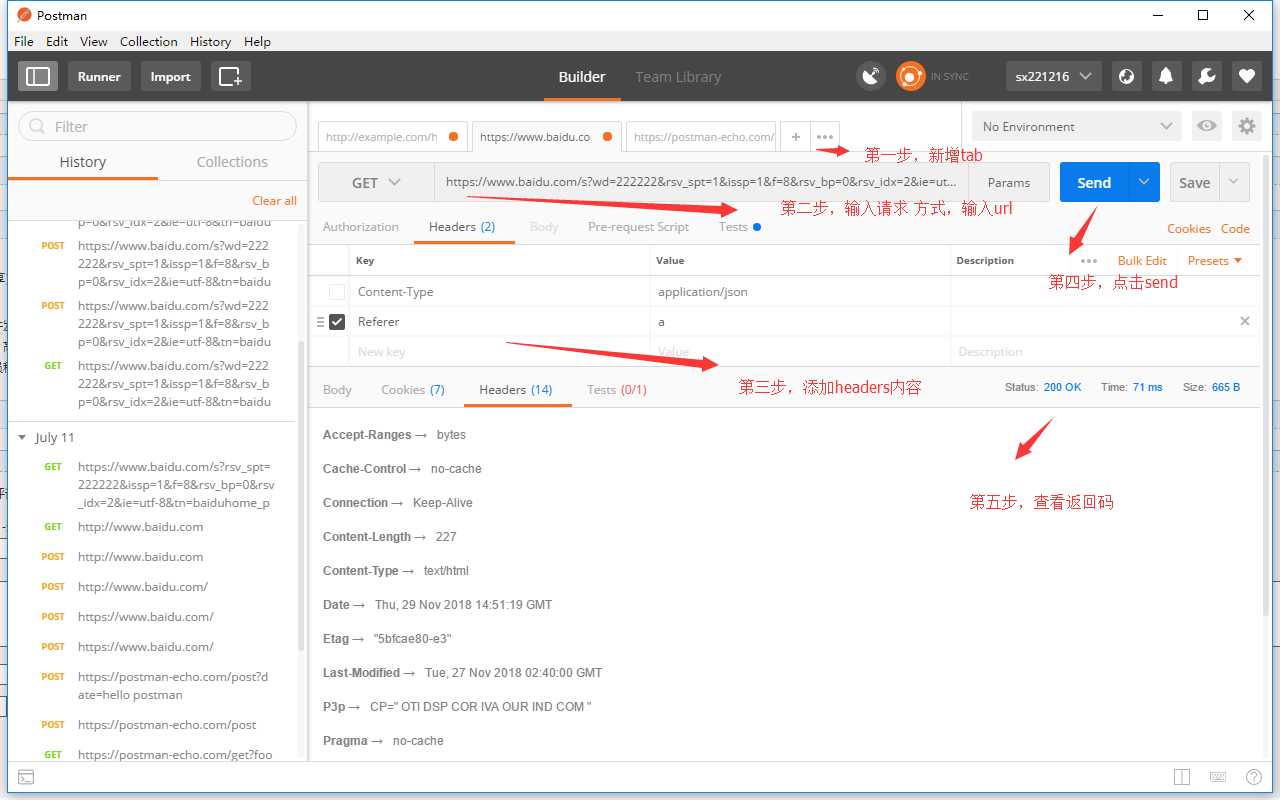The height and width of the screenshot is (800, 1280).
Task: Open help question mark icon
Action: coord(1253,777)
